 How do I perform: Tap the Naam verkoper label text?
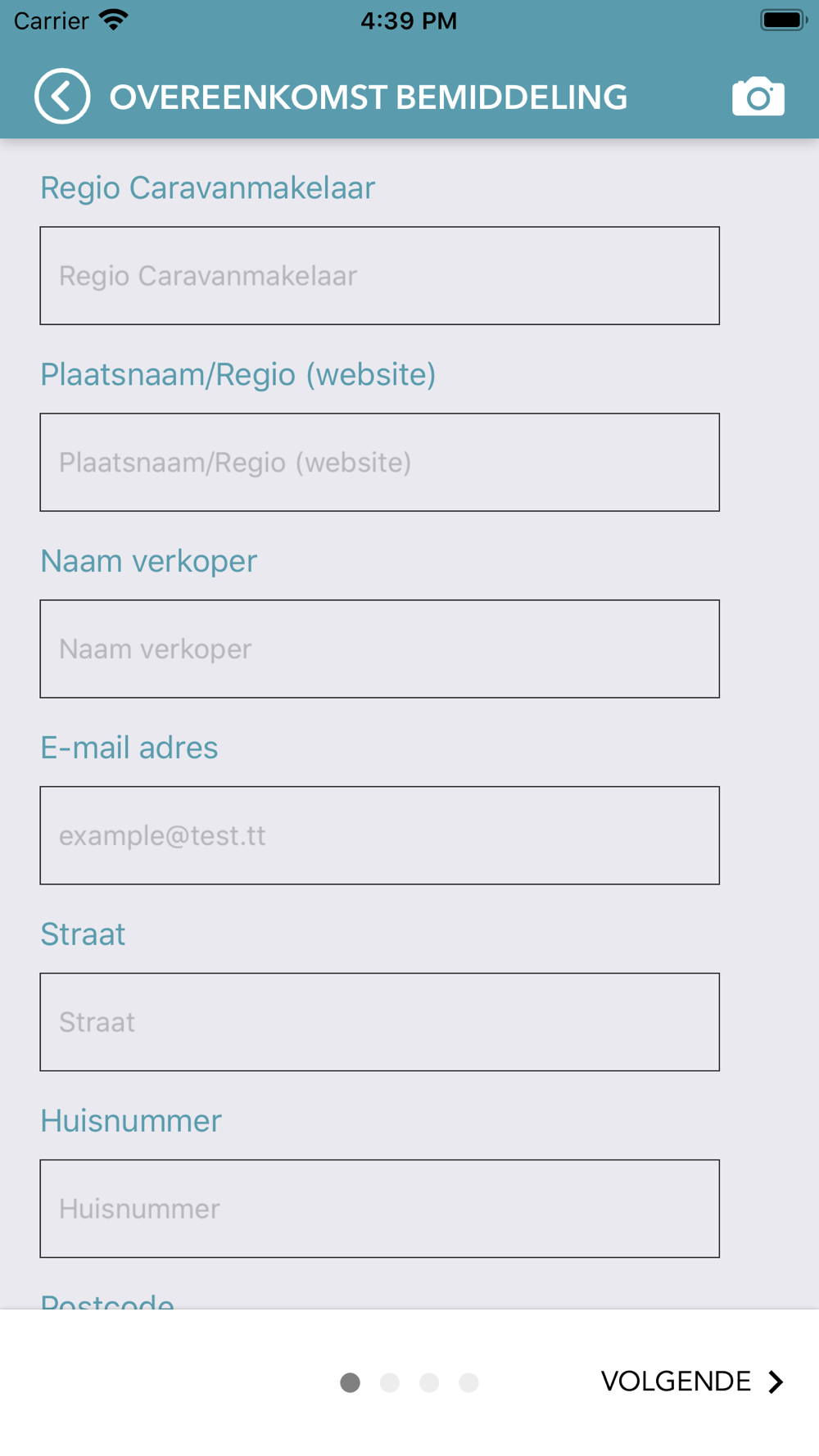149,561
